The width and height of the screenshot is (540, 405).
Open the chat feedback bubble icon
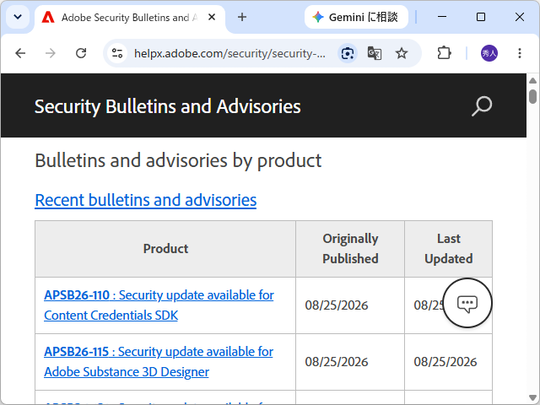tap(467, 303)
